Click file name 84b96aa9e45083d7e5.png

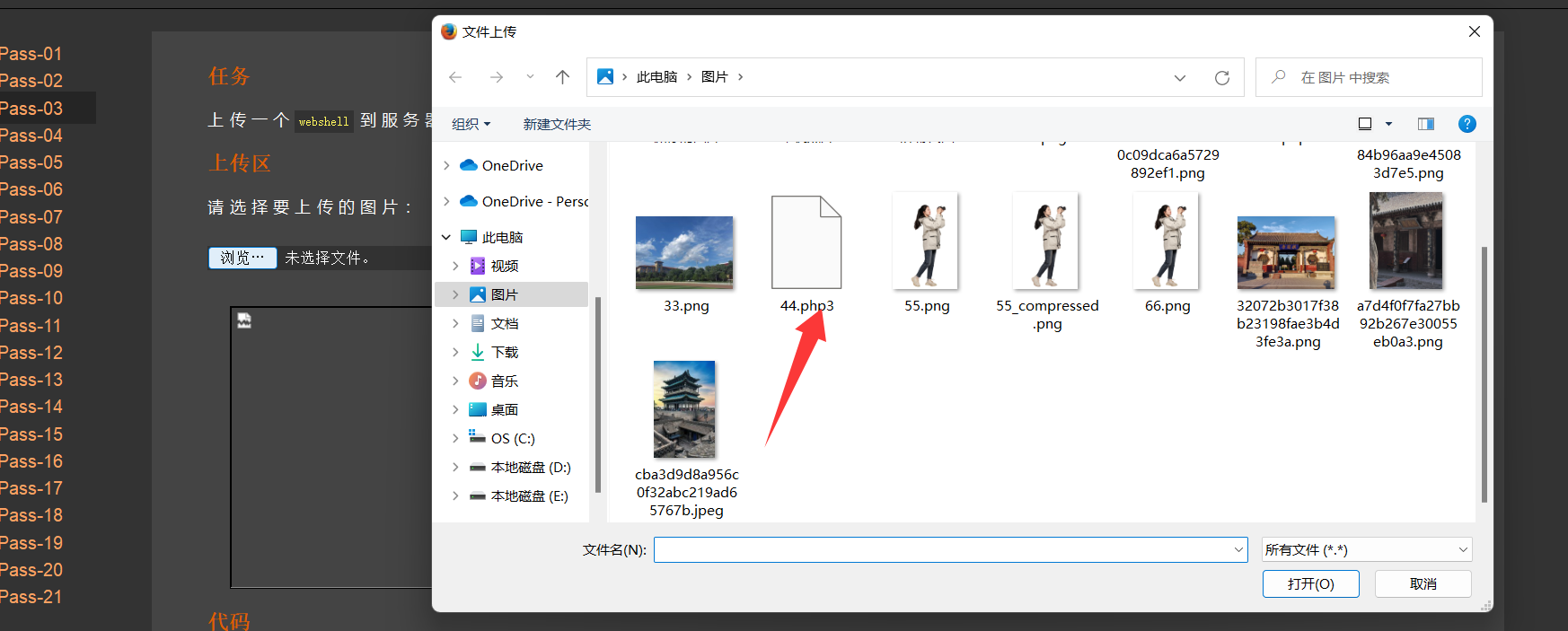1408,163
